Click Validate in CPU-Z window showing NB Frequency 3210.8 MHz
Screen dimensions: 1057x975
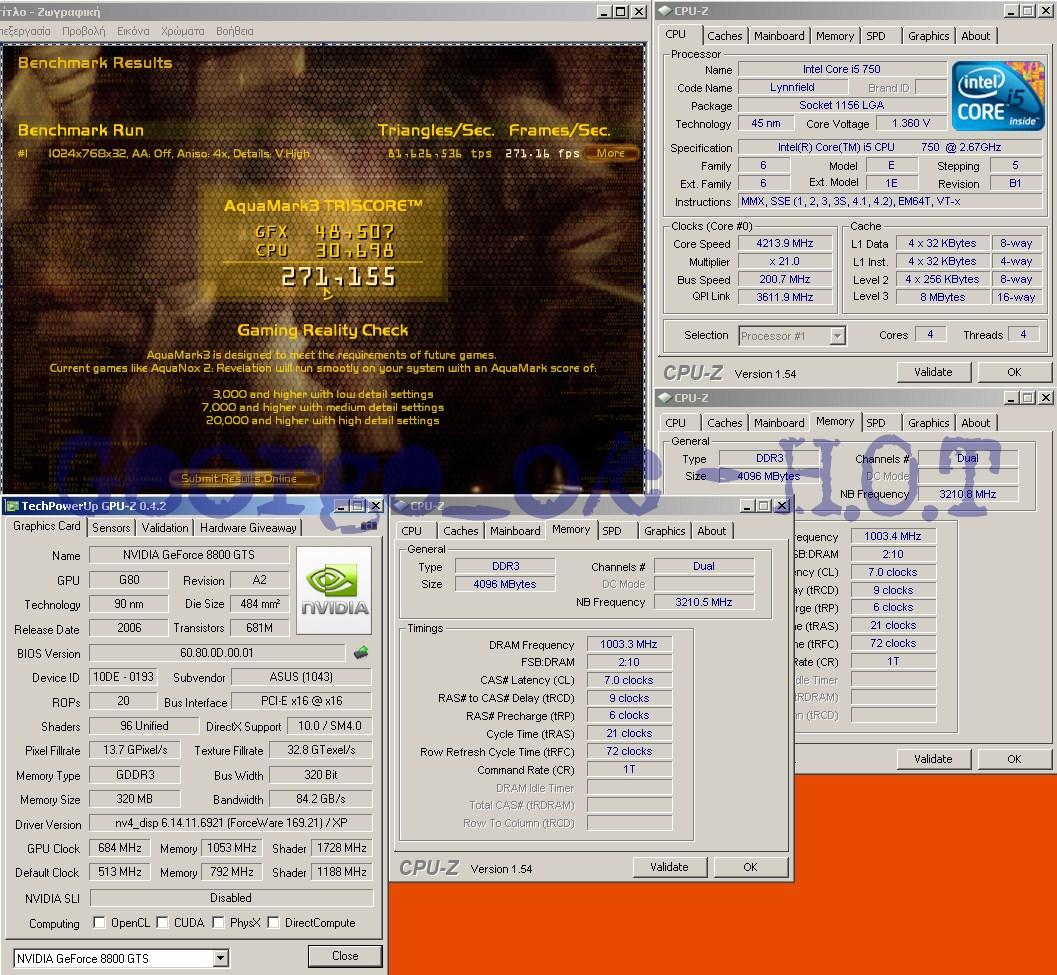pyautogui.click(x=933, y=759)
